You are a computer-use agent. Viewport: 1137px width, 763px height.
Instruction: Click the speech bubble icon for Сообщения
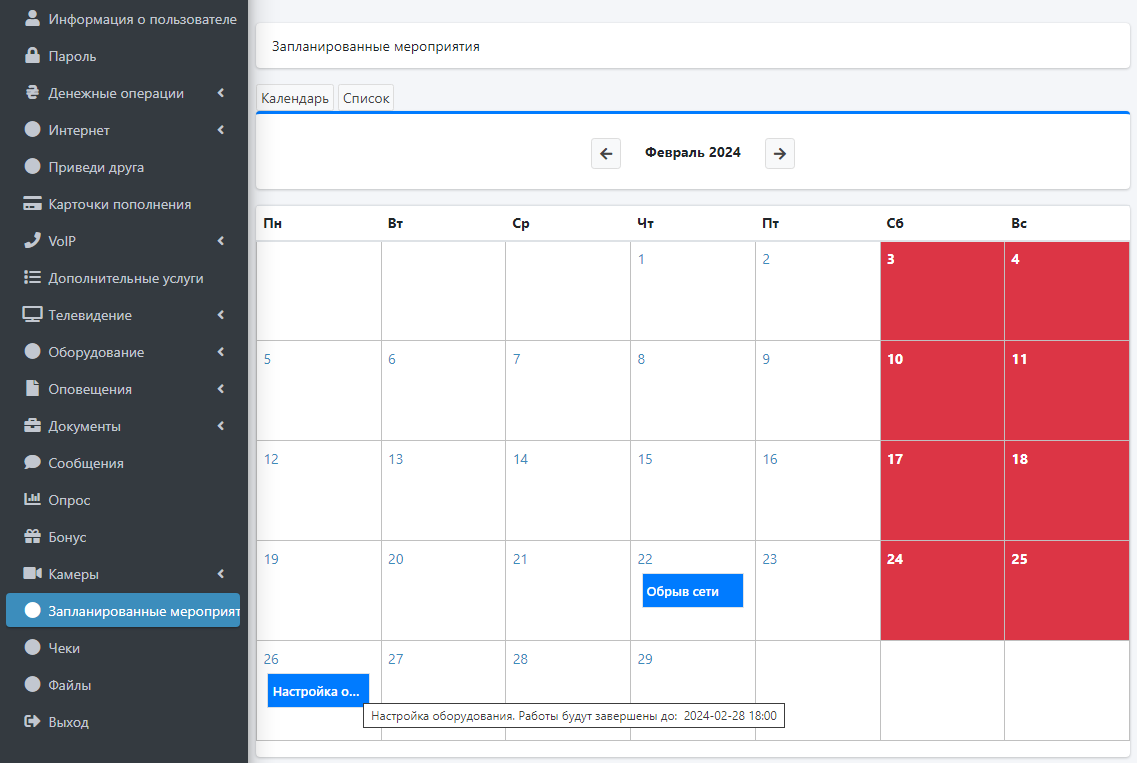tap(32, 463)
